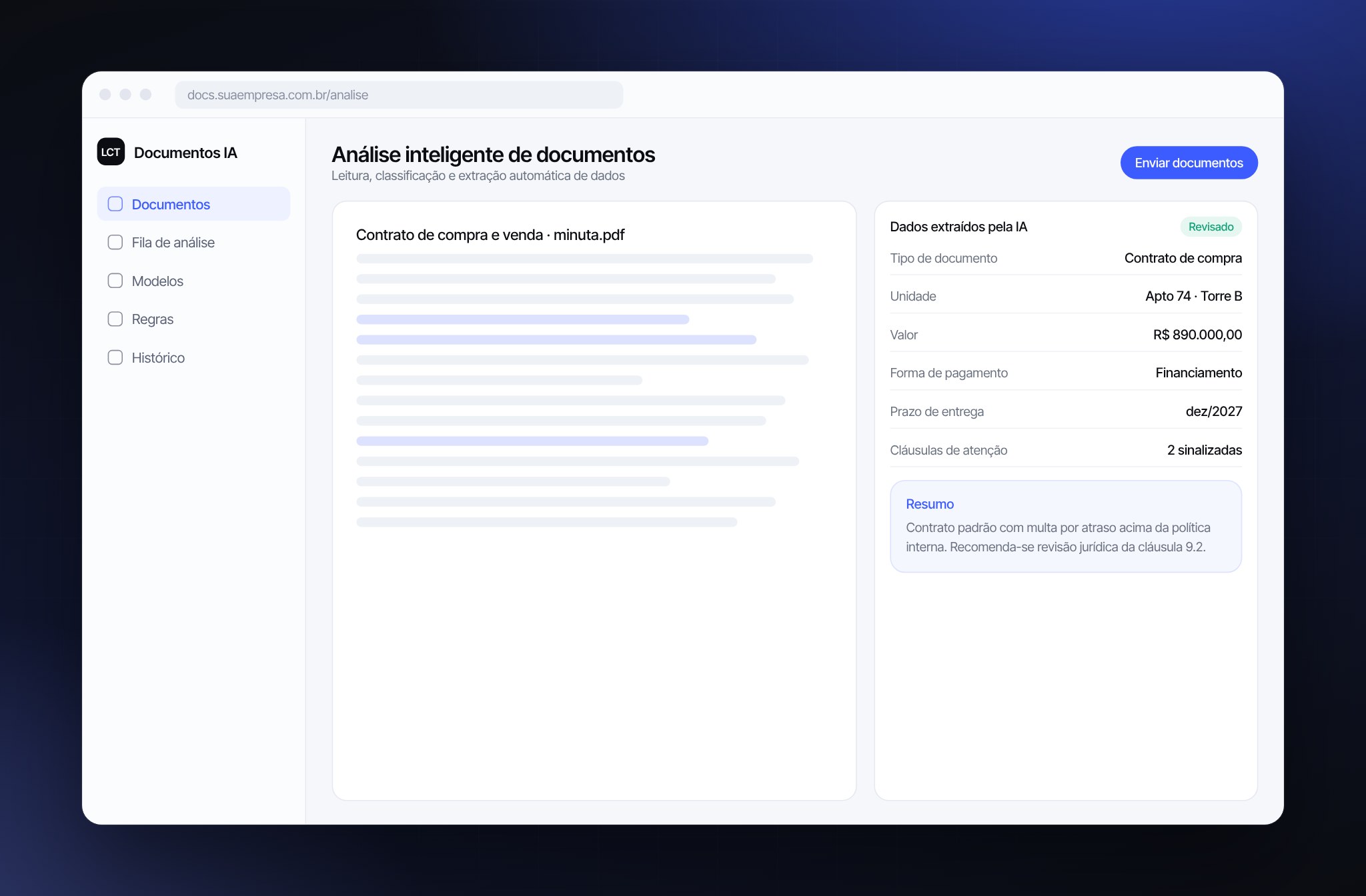Image resolution: width=1366 pixels, height=896 pixels.
Task: Click the Forma de pagamento label
Action: pyautogui.click(x=948, y=373)
